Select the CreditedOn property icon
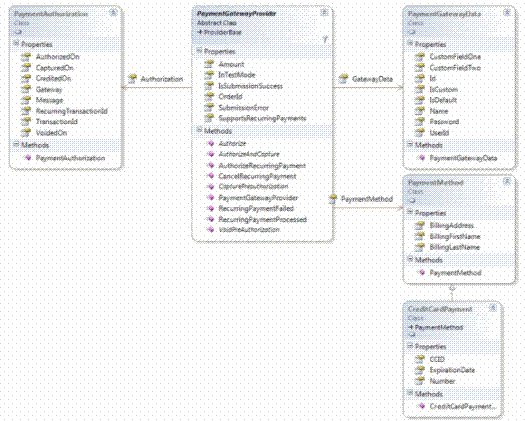 [x=26, y=78]
